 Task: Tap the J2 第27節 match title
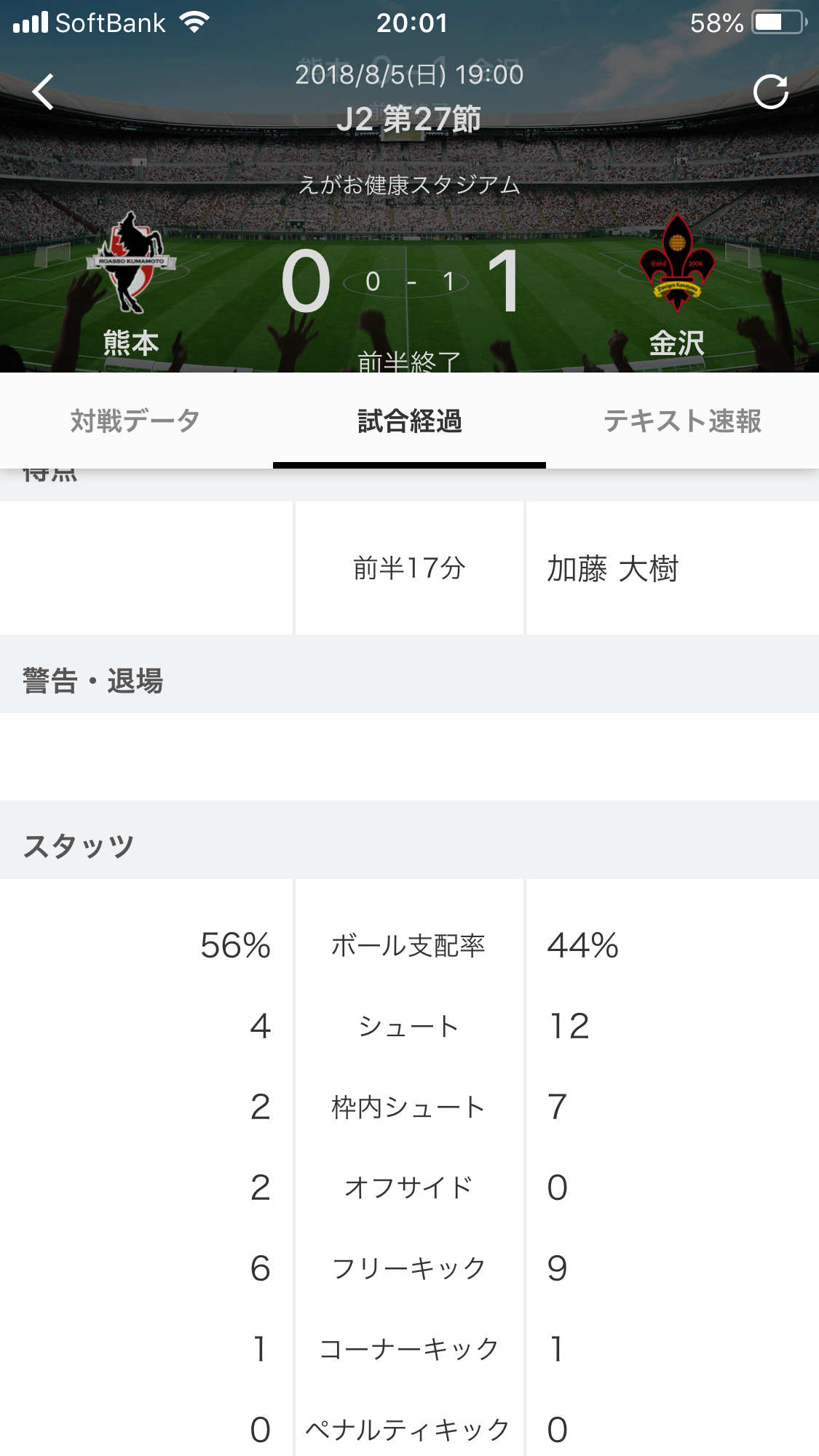pyautogui.click(x=409, y=119)
